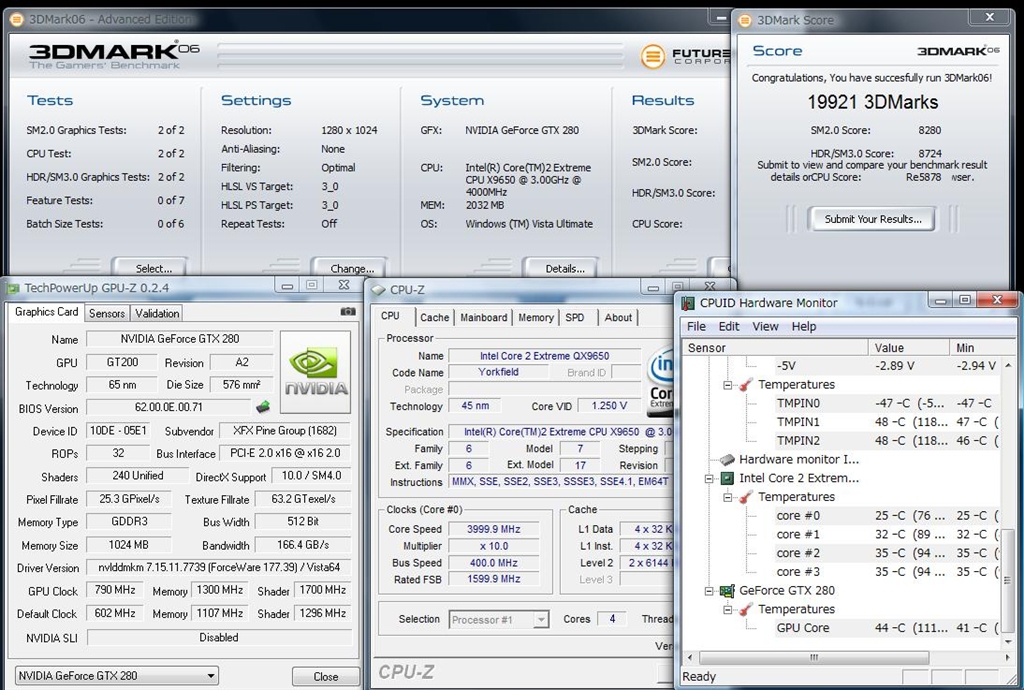1024x690 pixels.
Task: Click the Intel Core 2 Extreme chip icon
Action: pos(727,479)
